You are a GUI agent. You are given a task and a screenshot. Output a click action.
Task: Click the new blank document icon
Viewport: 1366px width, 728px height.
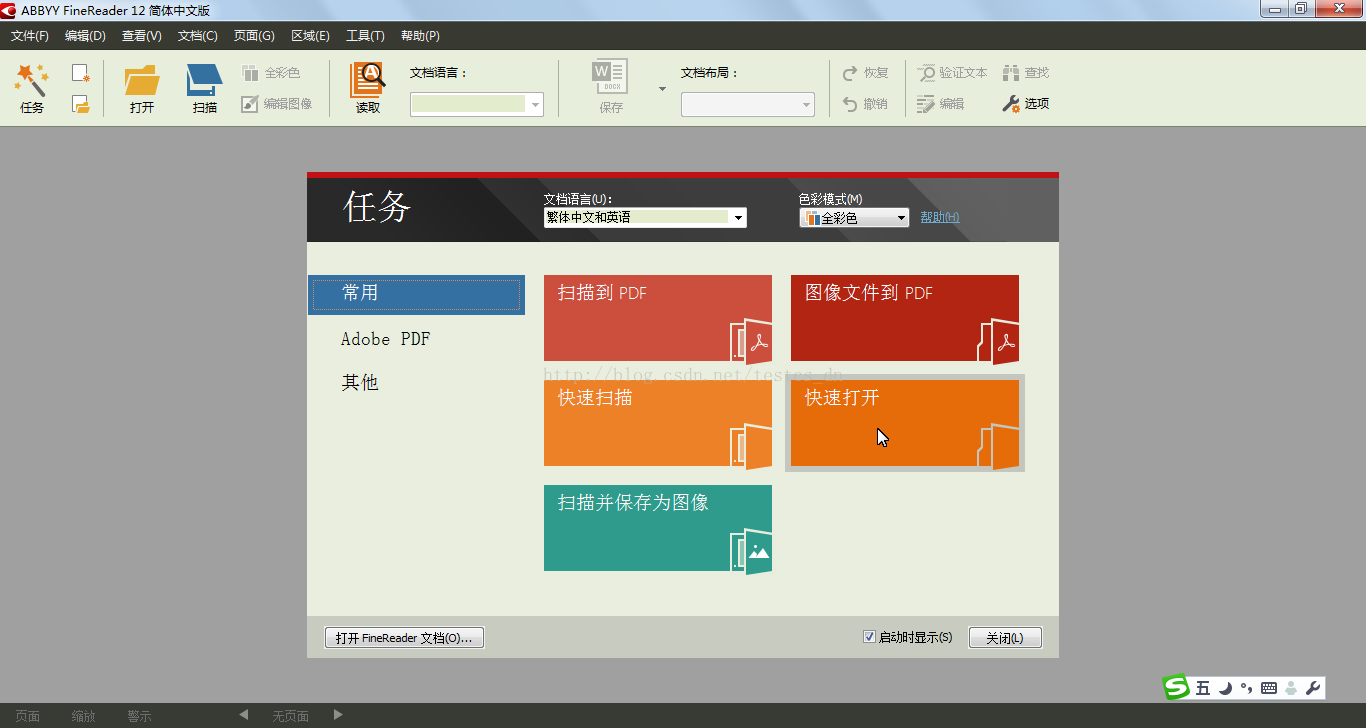pos(81,73)
